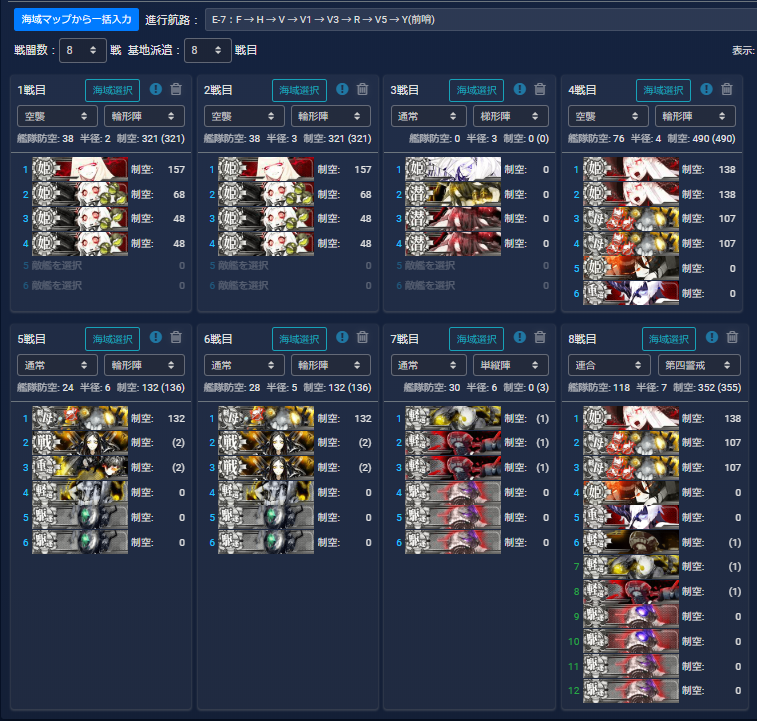Select escort ship 12 in 8戦目

click(631, 691)
